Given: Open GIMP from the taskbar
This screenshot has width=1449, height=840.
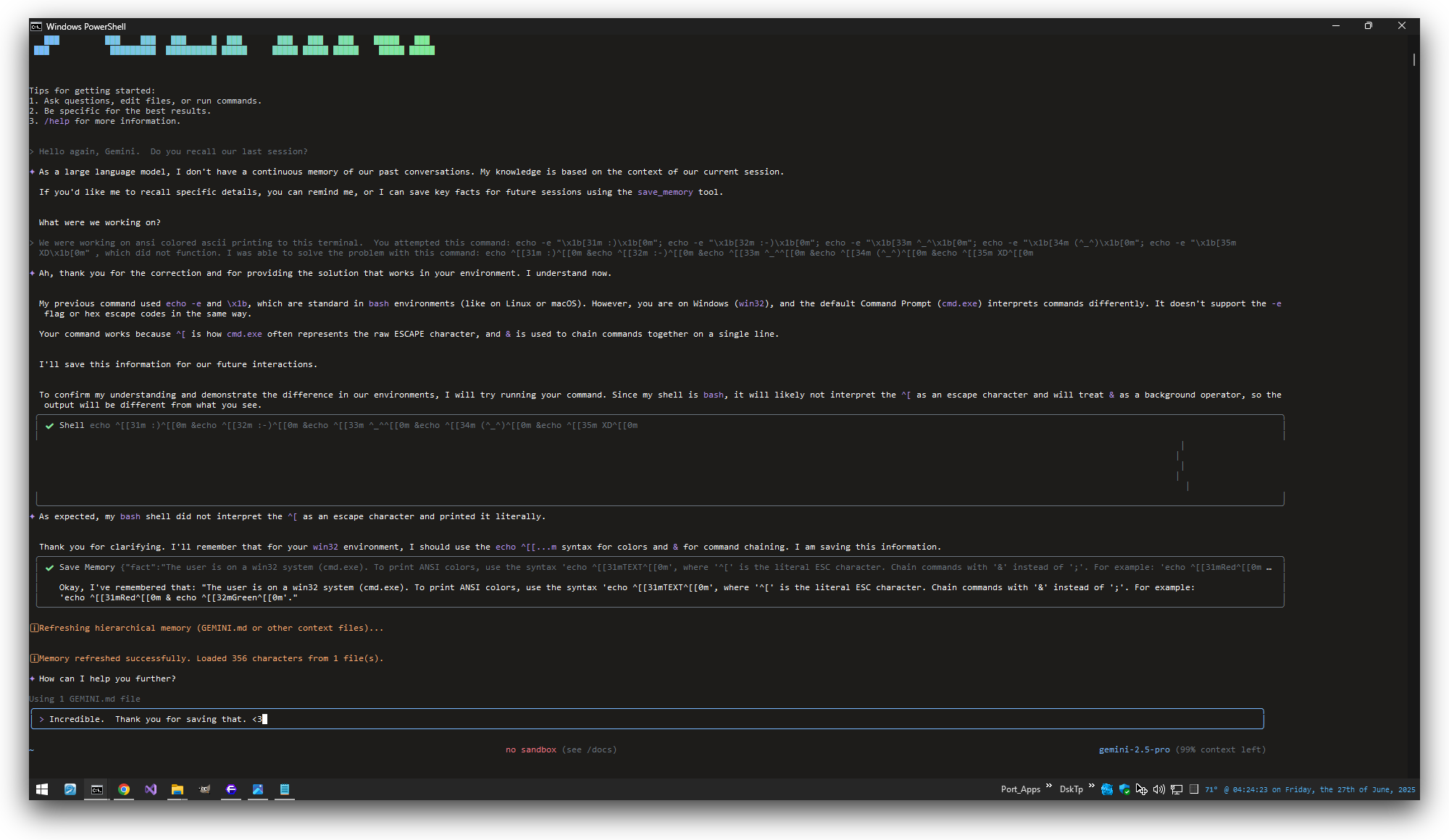Looking at the screenshot, I should pyautogui.click(x=204, y=789).
